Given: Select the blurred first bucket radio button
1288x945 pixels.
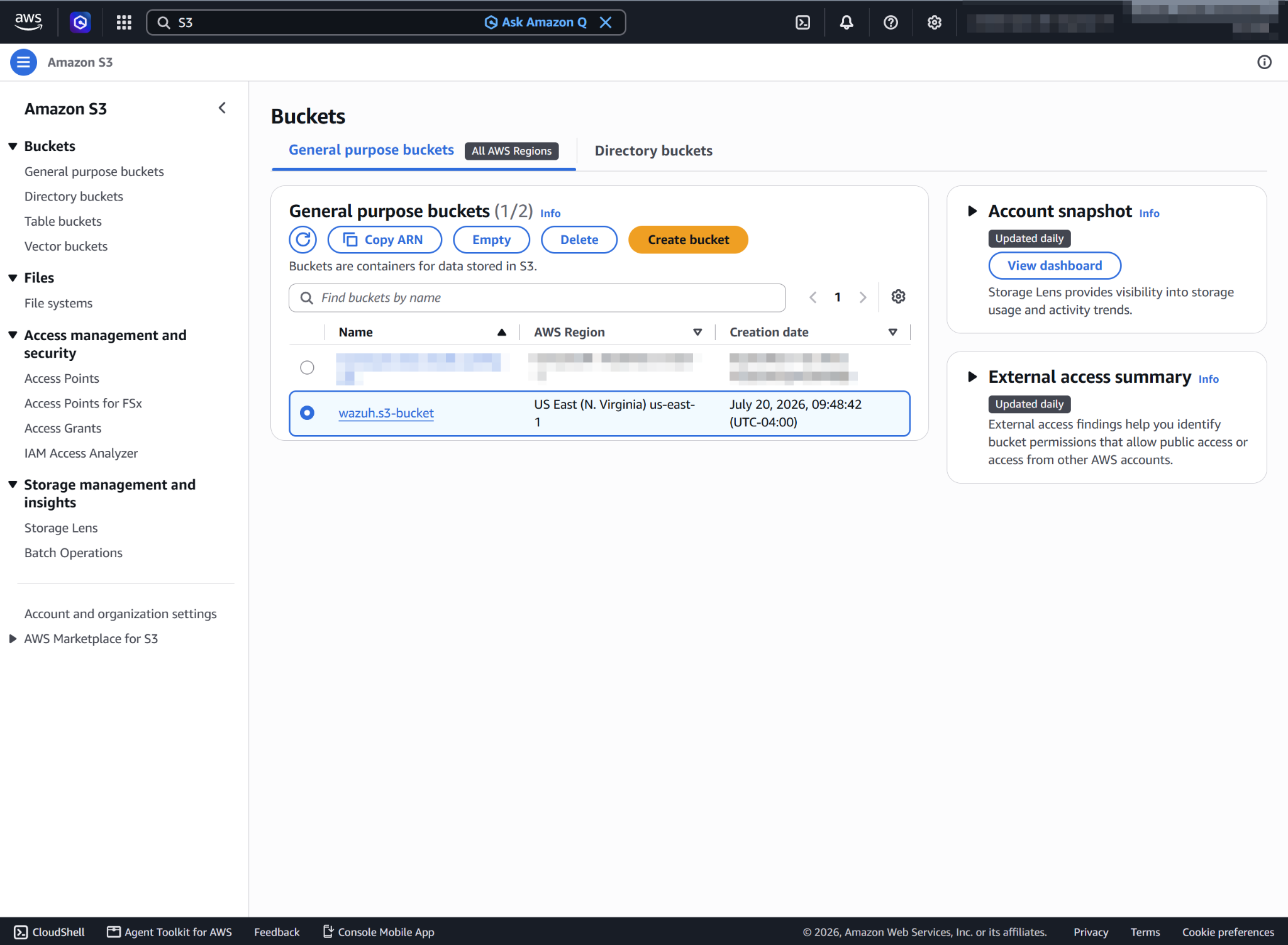Looking at the screenshot, I should tap(307, 367).
